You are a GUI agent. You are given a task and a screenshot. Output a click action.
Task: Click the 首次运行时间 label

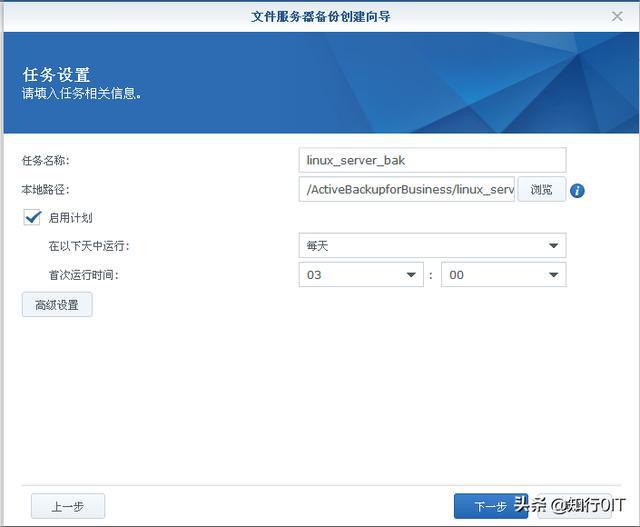coord(84,275)
